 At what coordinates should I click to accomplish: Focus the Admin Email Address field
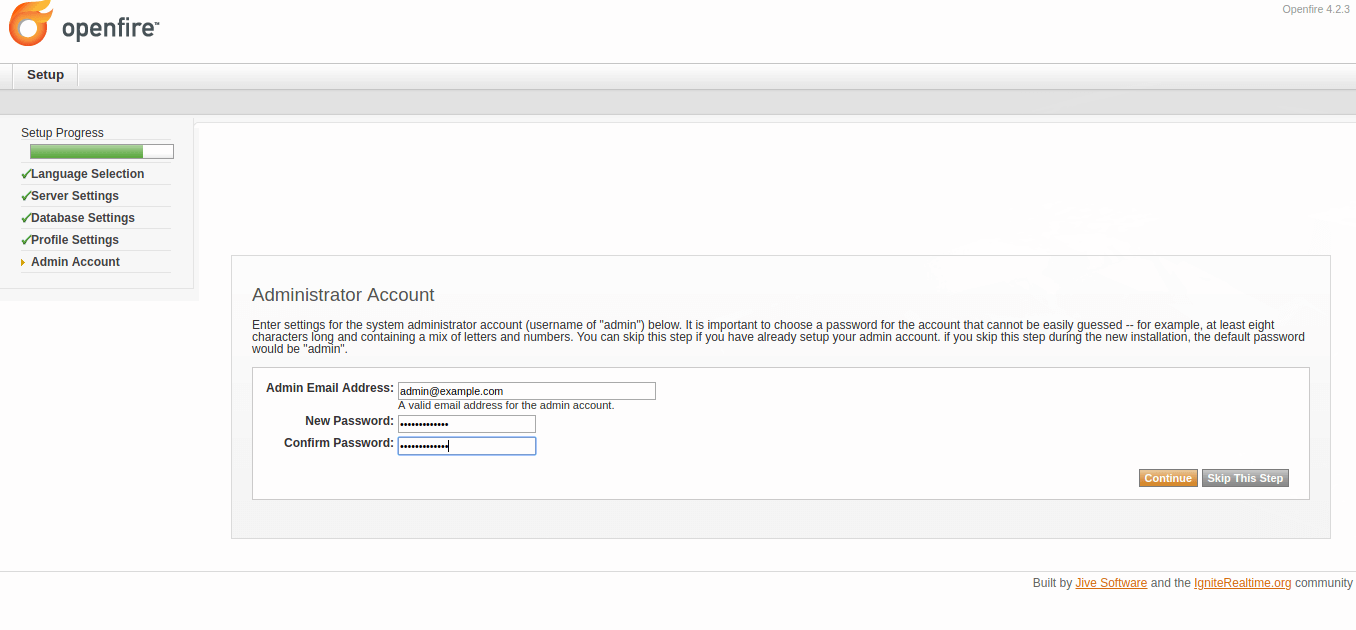526,391
